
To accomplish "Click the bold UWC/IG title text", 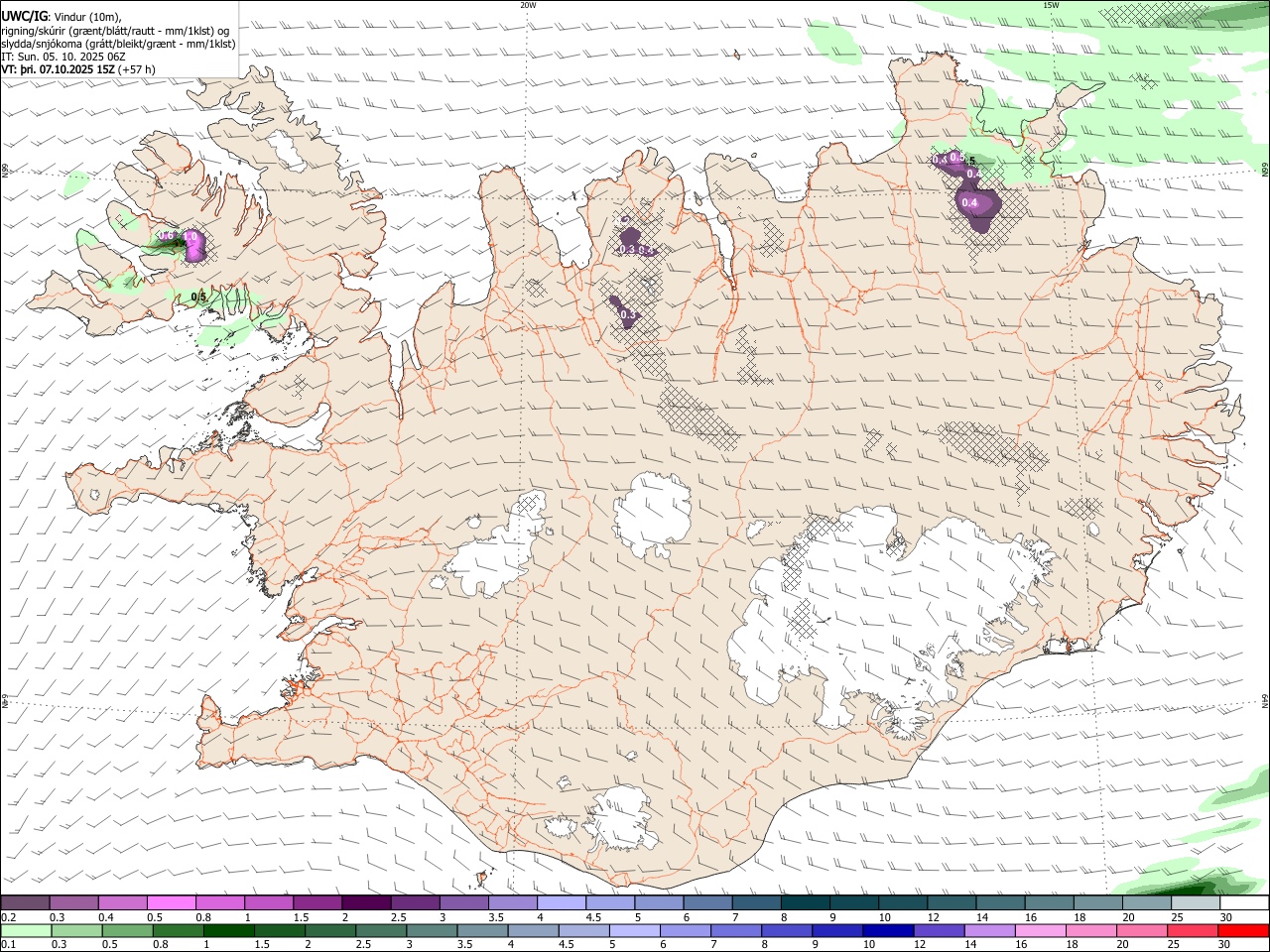I will tap(24, 16).
